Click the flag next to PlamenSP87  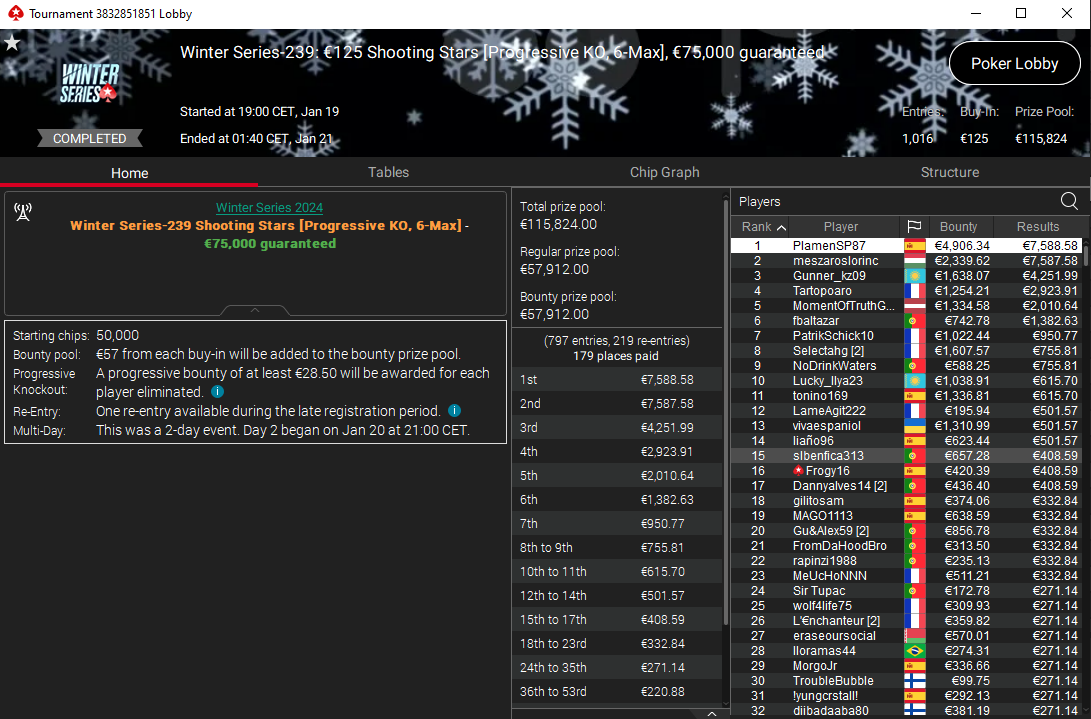tap(914, 246)
